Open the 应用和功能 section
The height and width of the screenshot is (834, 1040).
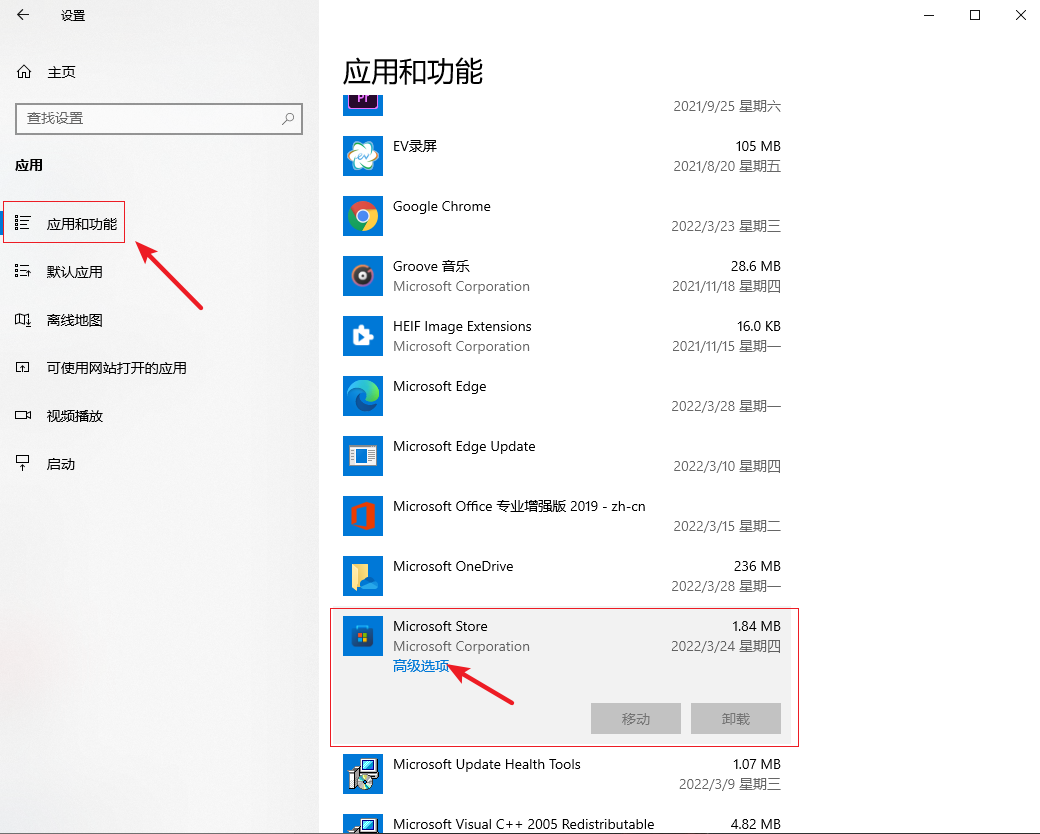[81, 224]
